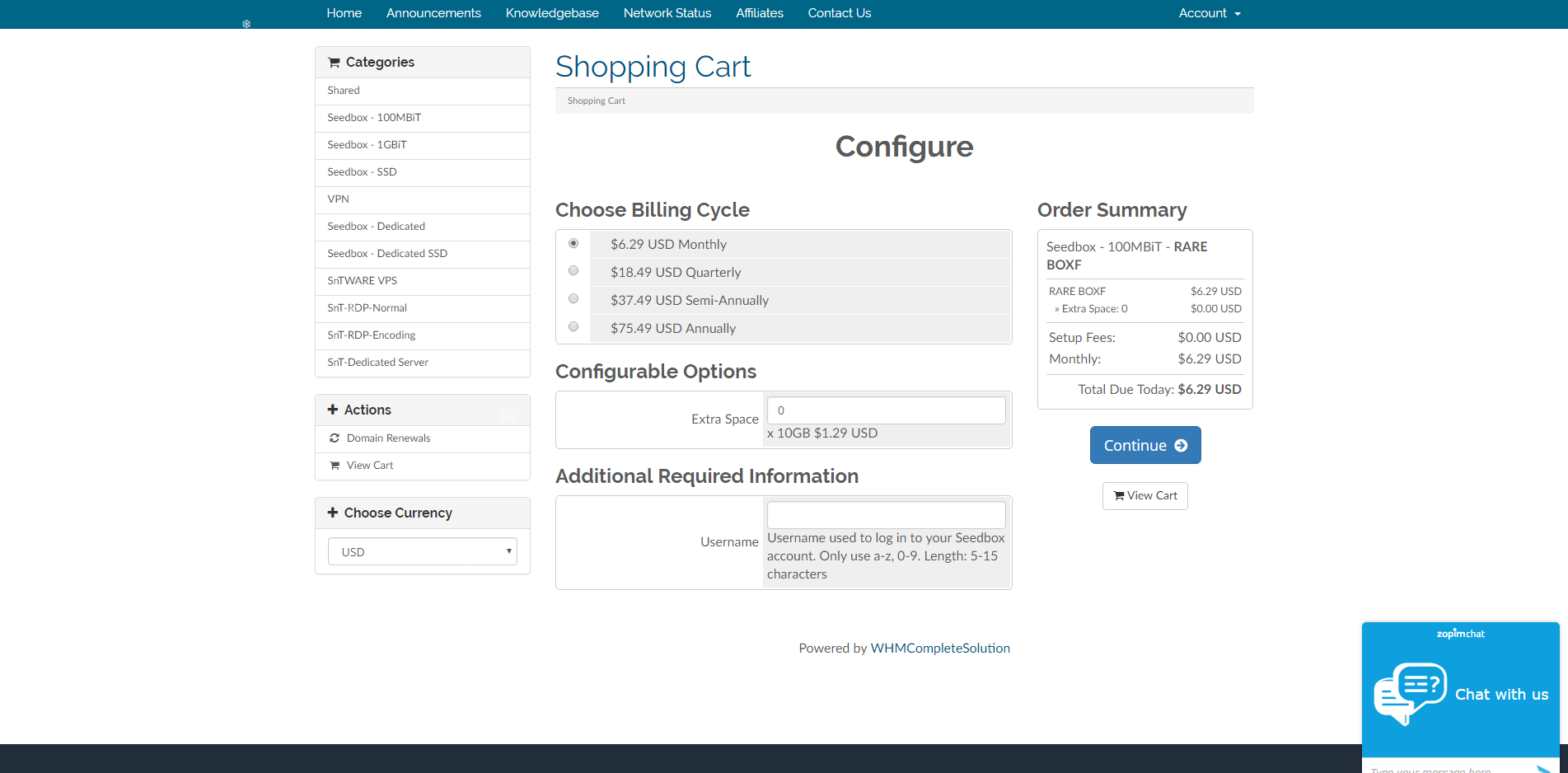
Task: Open the WHMCompleteSolution link
Action: coord(939,648)
